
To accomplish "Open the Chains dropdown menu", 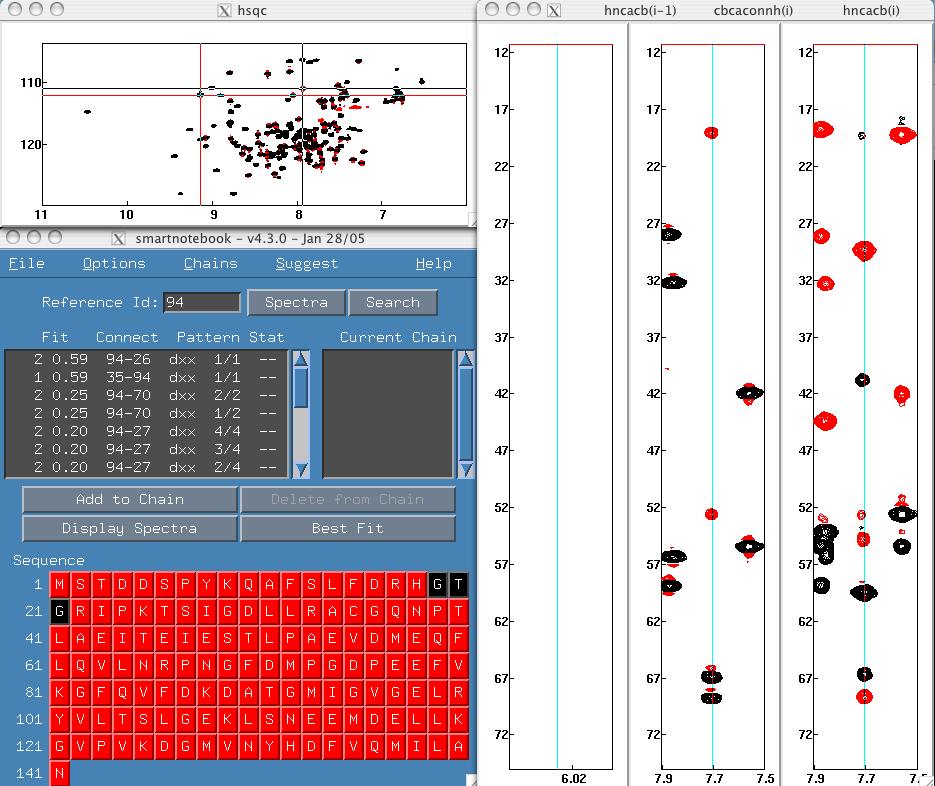I will tap(210, 263).
